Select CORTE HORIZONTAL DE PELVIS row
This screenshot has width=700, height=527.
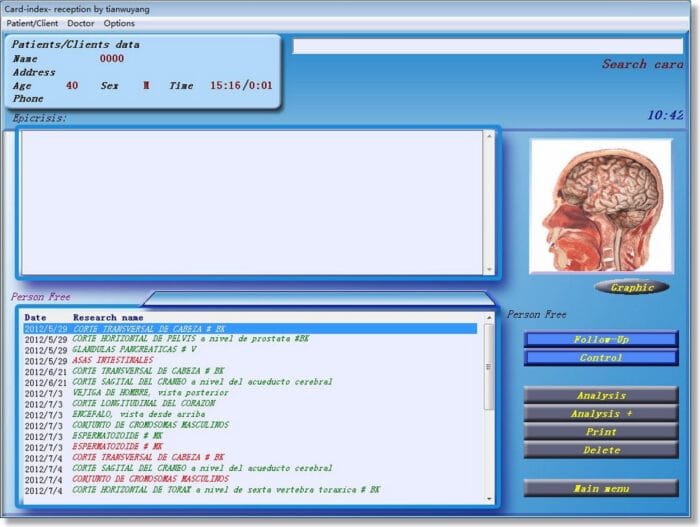click(x=250, y=339)
